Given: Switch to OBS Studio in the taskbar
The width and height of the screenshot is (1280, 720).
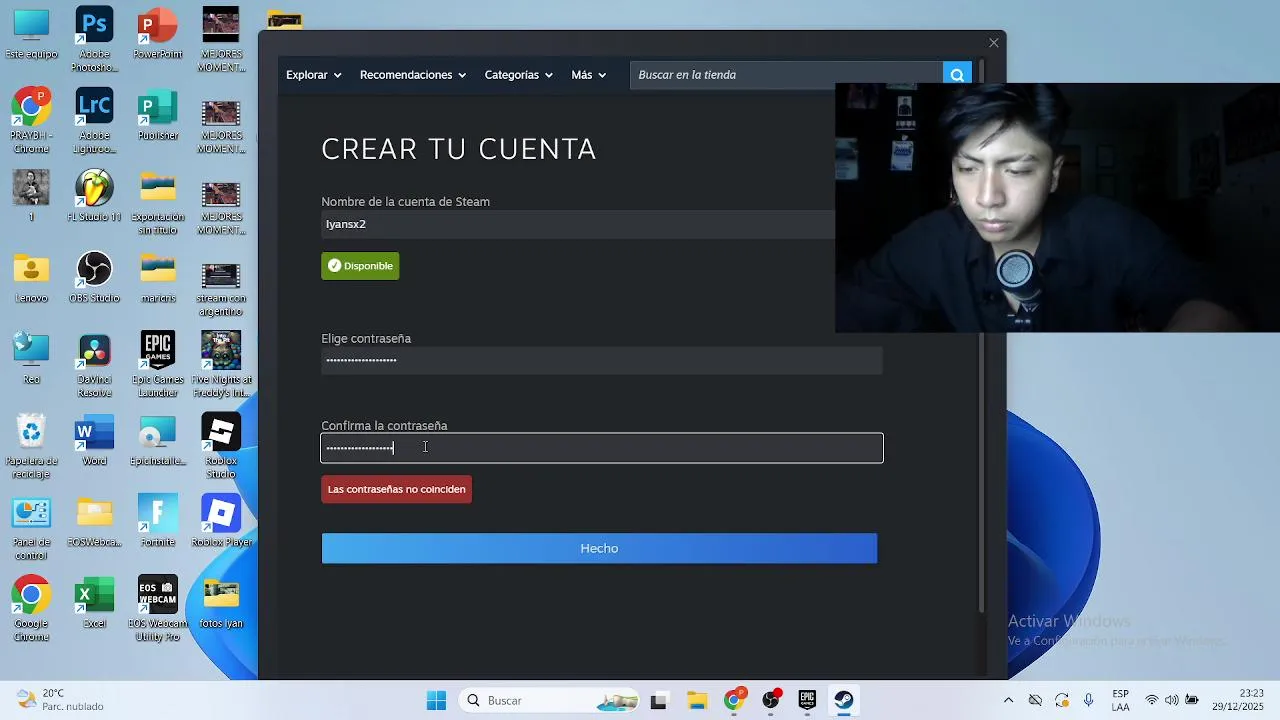Looking at the screenshot, I should click(x=770, y=700).
